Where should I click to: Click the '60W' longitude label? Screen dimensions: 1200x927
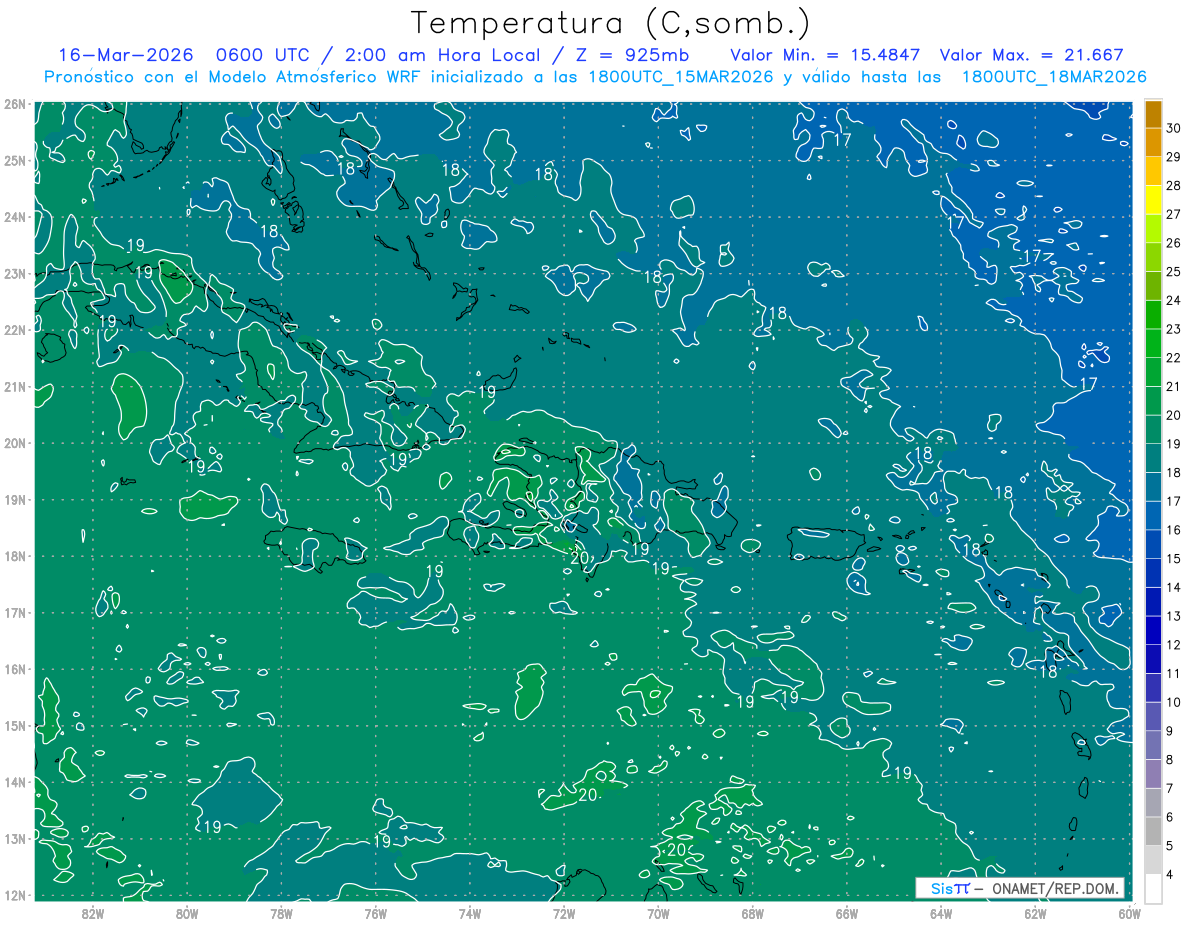(x=1130, y=914)
